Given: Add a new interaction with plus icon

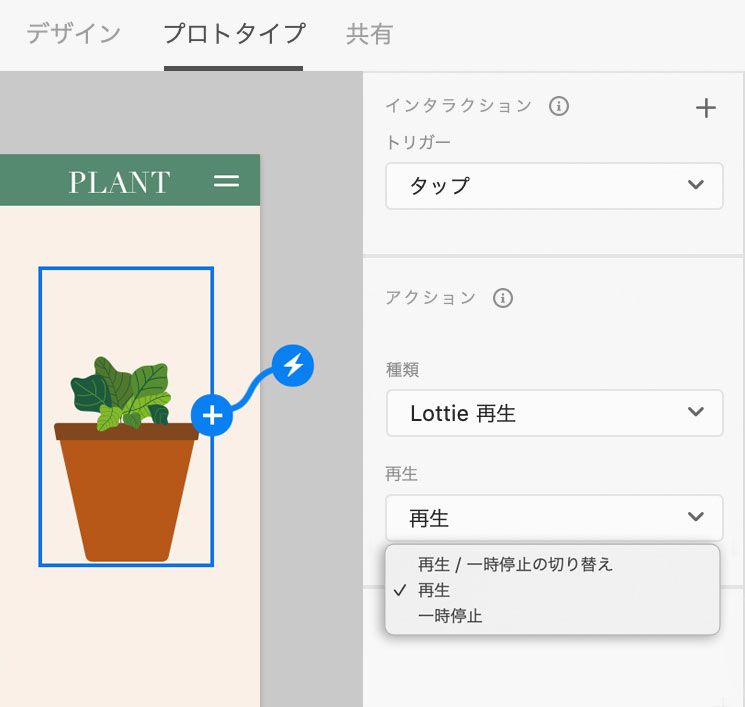Looking at the screenshot, I should 706,108.
